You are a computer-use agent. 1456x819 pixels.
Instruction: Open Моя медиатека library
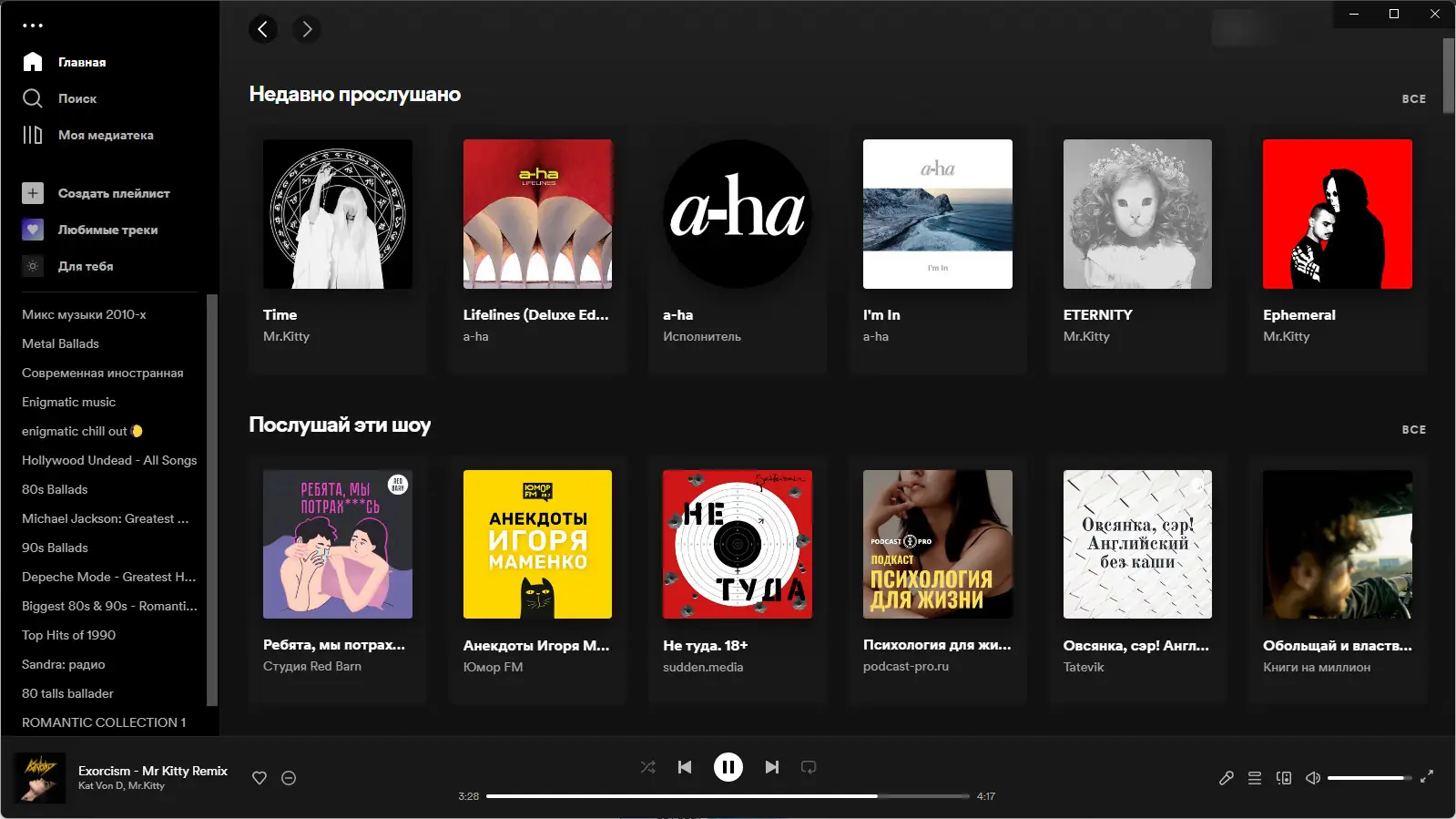(x=87, y=135)
